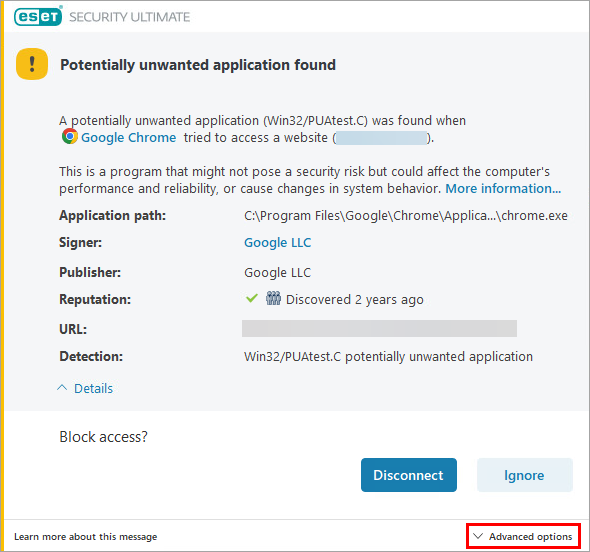Click the blurred website address in parentheses
Screen dimensions: 590x552
pyautogui.click(x=382, y=138)
